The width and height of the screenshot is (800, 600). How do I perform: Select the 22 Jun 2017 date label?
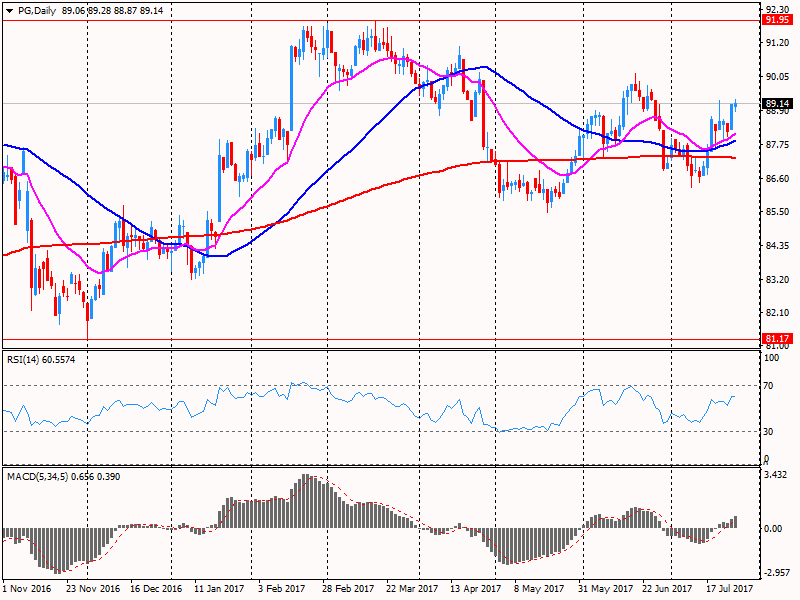(x=667, y=589)
